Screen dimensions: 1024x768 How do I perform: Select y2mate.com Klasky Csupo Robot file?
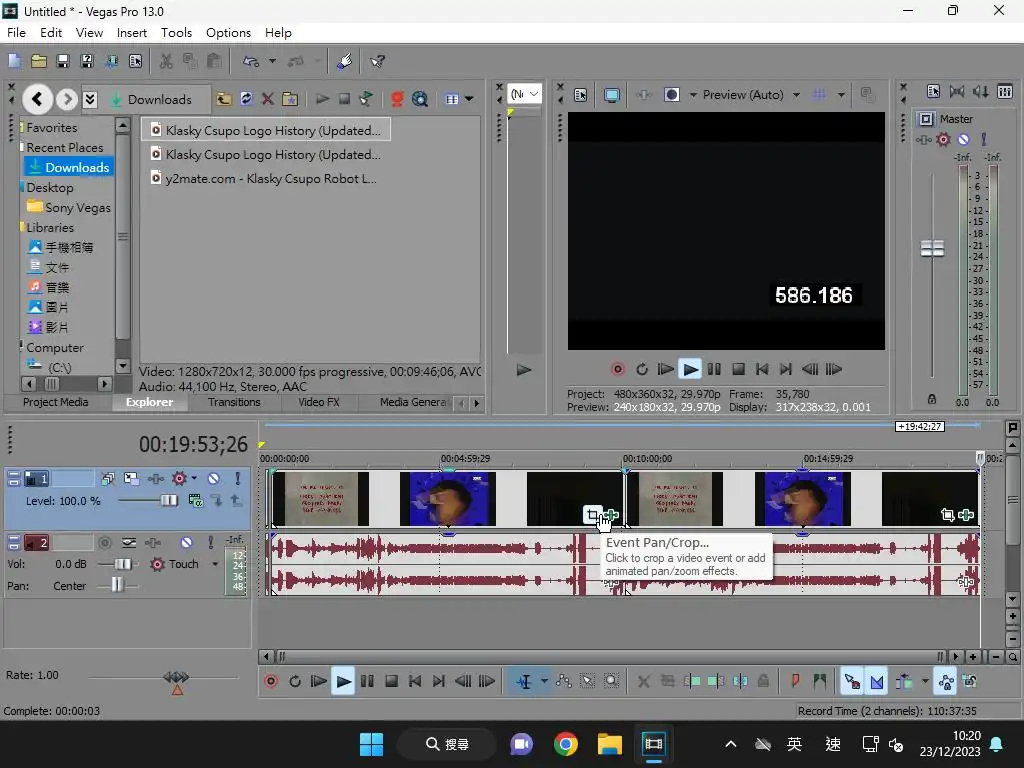pyautogui.click(x=264, y=178)
